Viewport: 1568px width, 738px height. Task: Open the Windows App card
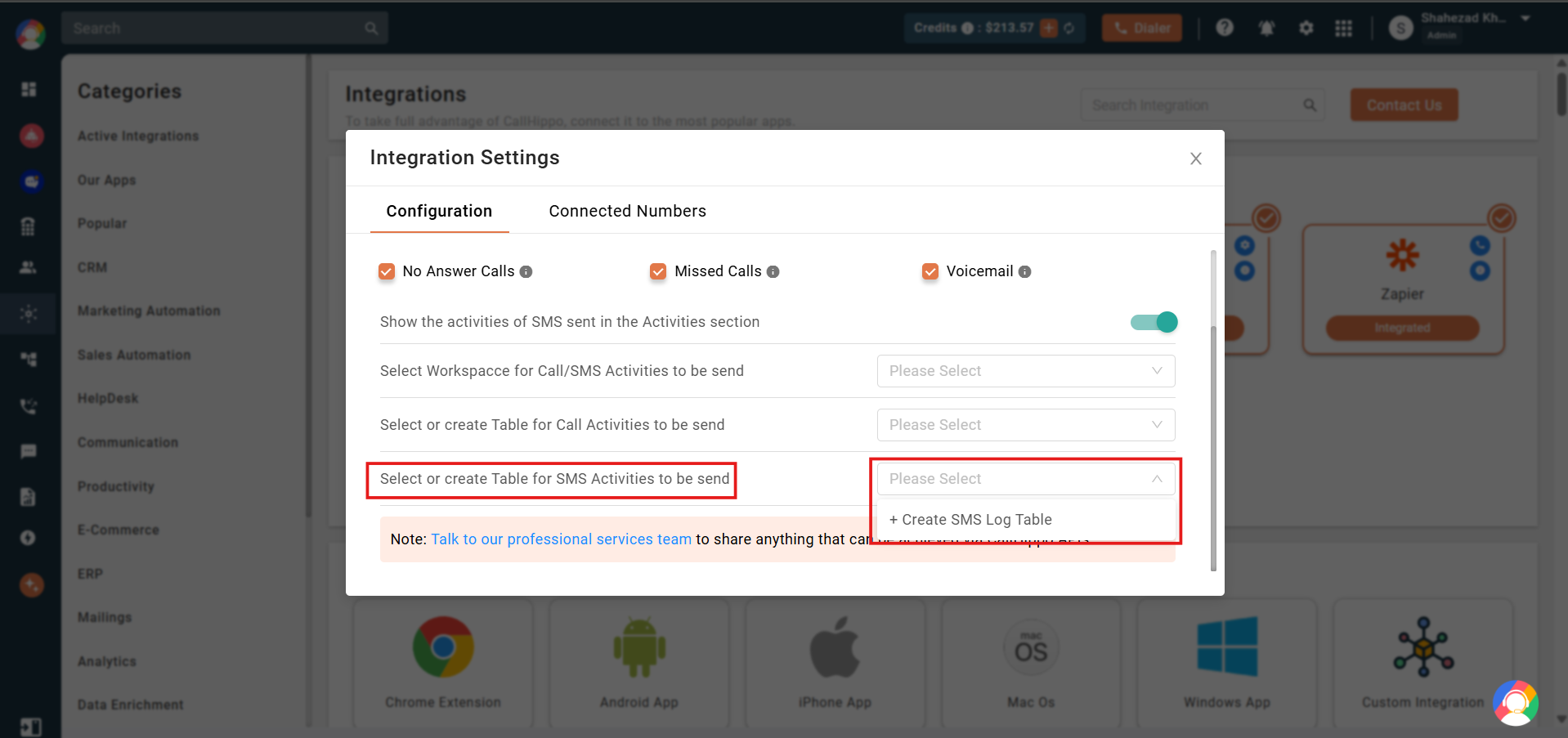pos(1227,664)
